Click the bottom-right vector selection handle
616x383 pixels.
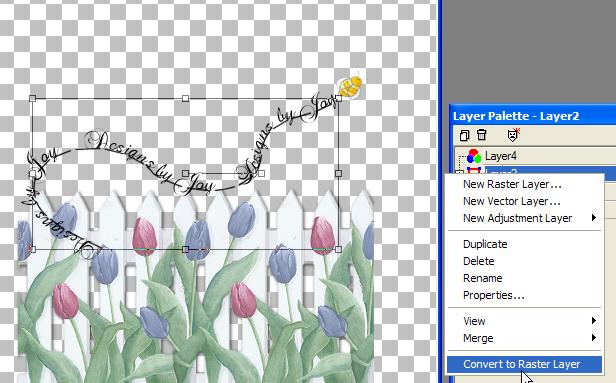338,249
